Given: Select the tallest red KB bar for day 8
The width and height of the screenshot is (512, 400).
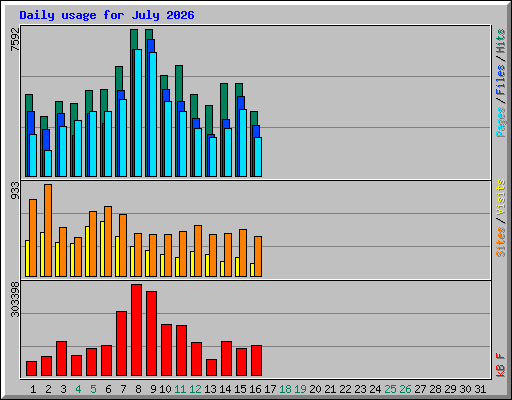Looking at the screenshot, I should coord(136,330).
